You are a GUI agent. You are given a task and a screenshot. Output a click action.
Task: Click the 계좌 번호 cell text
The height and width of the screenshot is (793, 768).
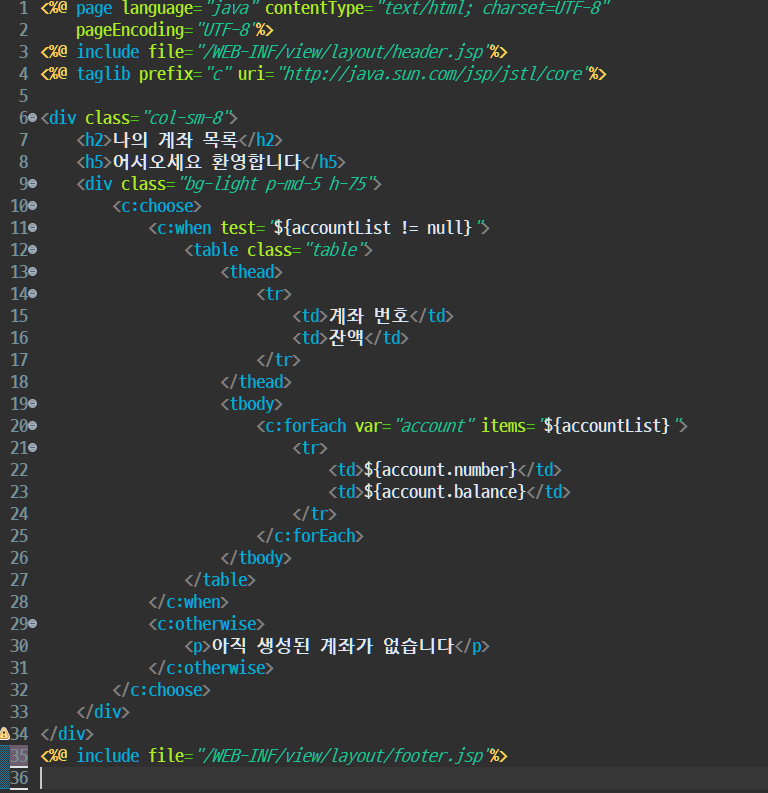coord(369,316)
